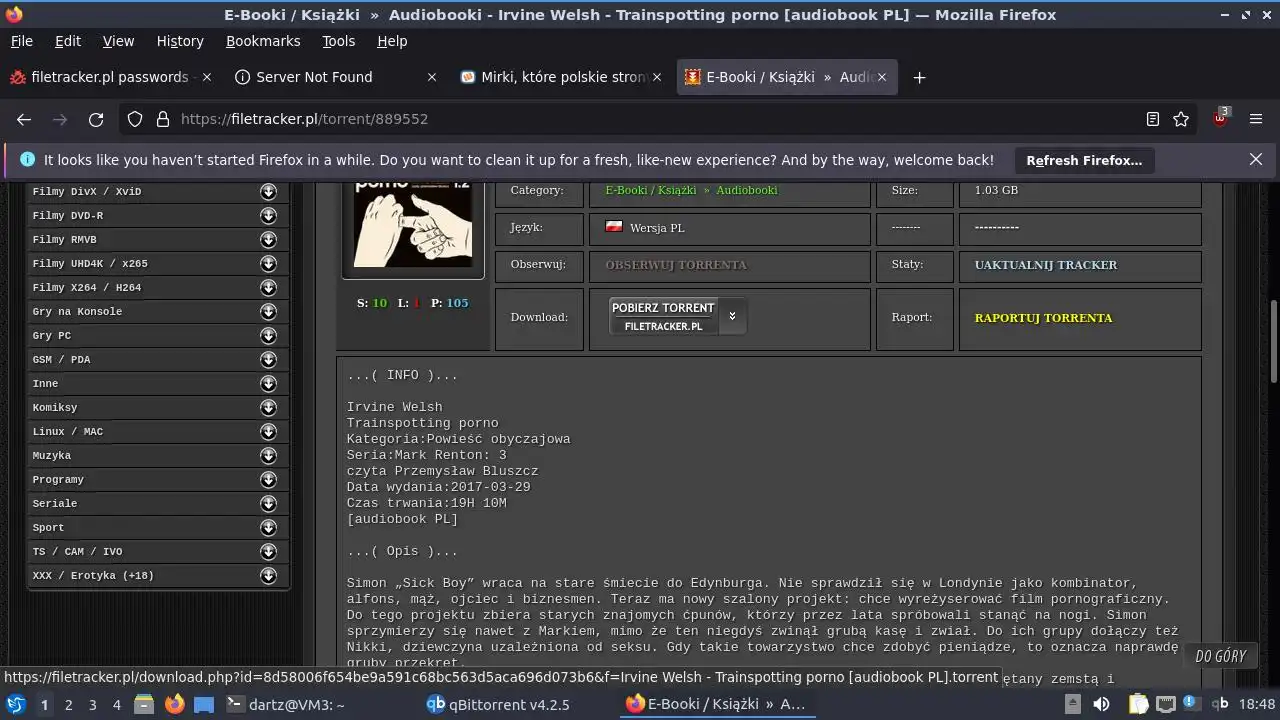Expand GSM / PDA category arrow
The width and height of the screenshot is (1280, 720).
pos(268,359)
